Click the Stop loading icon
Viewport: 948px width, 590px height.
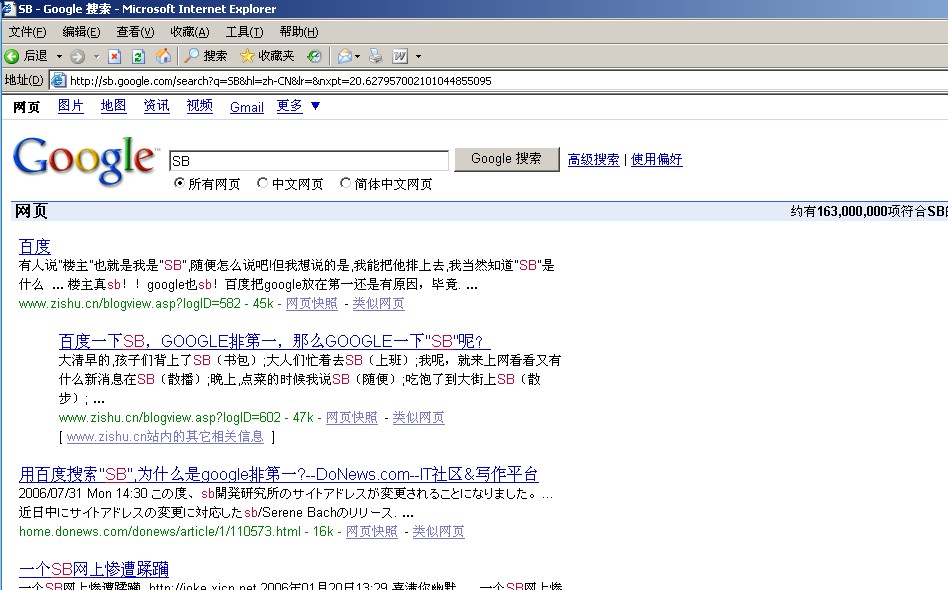pyautogui.click(x=114, y=56)
